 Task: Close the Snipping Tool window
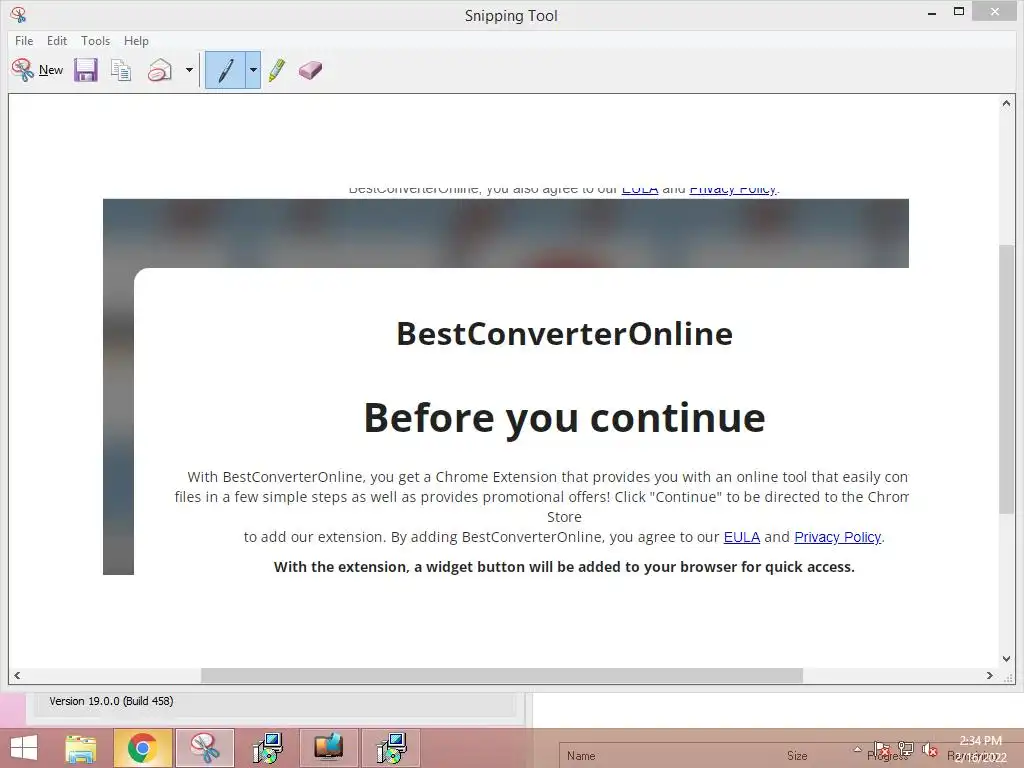[x=995, y=11]
